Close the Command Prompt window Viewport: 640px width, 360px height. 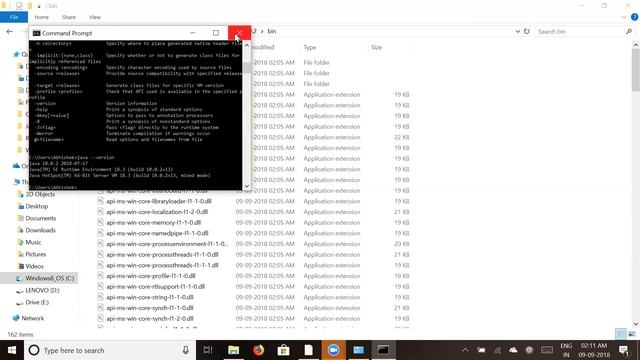(x=239, y=33)
